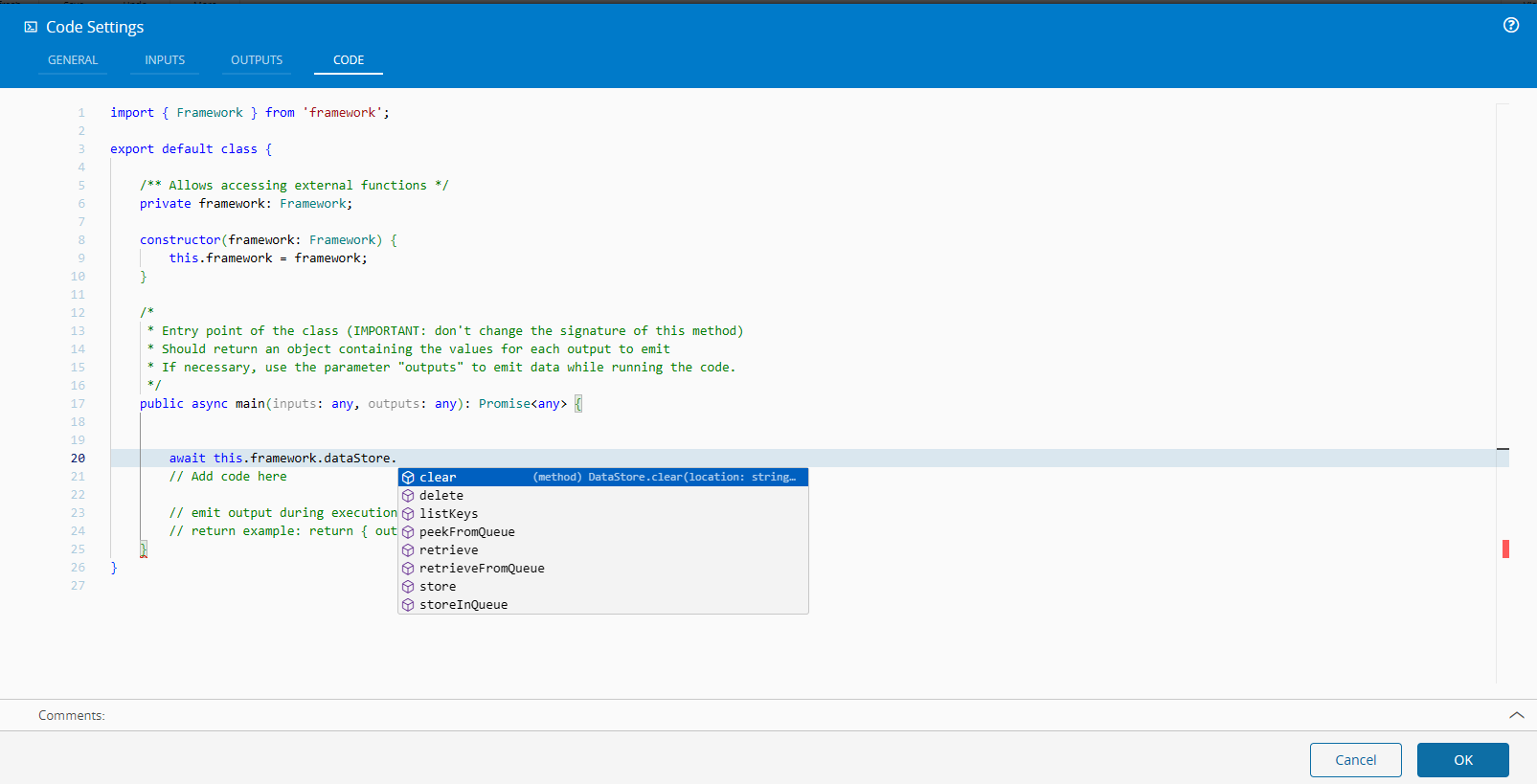Click the '// emit output during execution' comment
The height and width of the screenshot is (784, 1537).
[x=283, y=513]
